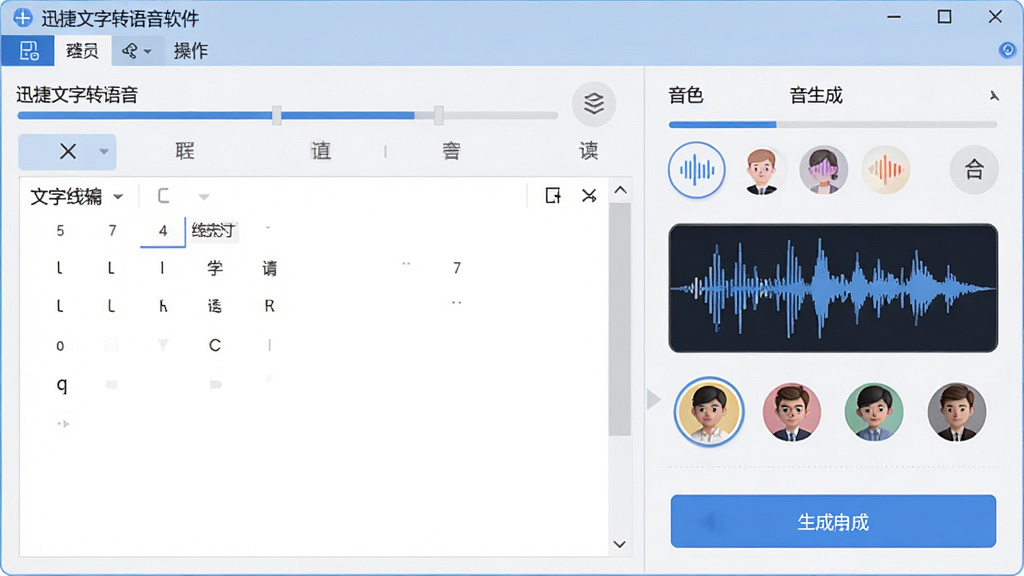Click the round 合 button
The height and width of the screenshot is (576, 1024).
pos(974,170)
